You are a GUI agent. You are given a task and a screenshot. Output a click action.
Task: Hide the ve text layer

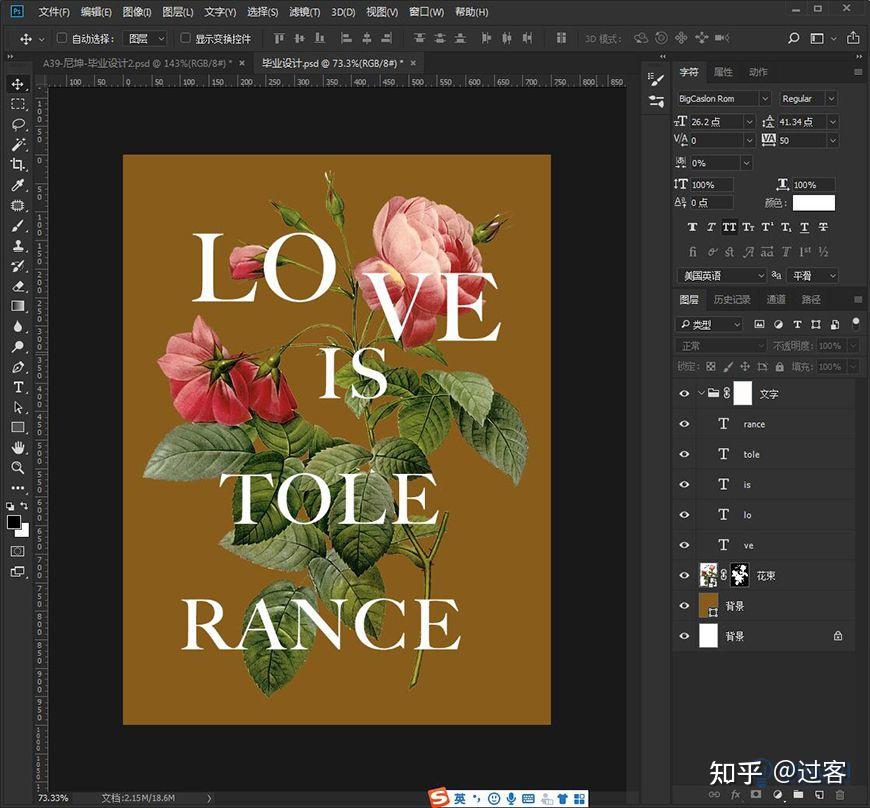[684, 545]
